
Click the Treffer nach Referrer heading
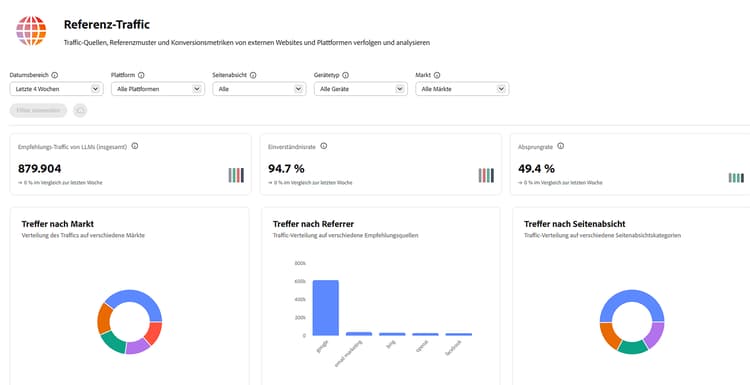[x=313, y=224]
